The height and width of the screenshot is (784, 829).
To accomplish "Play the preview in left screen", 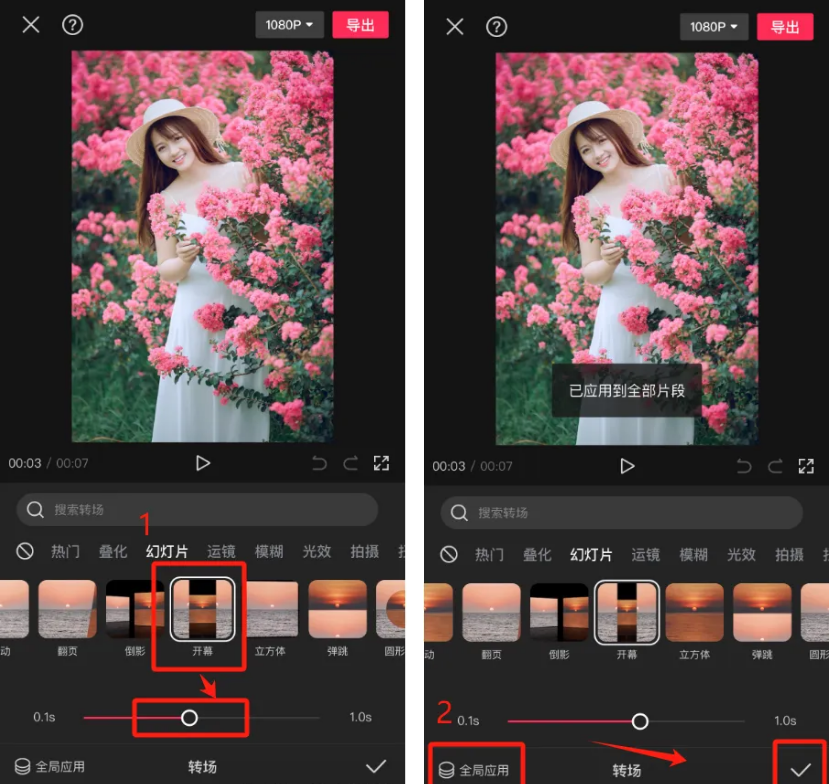I will click(203, 463).
